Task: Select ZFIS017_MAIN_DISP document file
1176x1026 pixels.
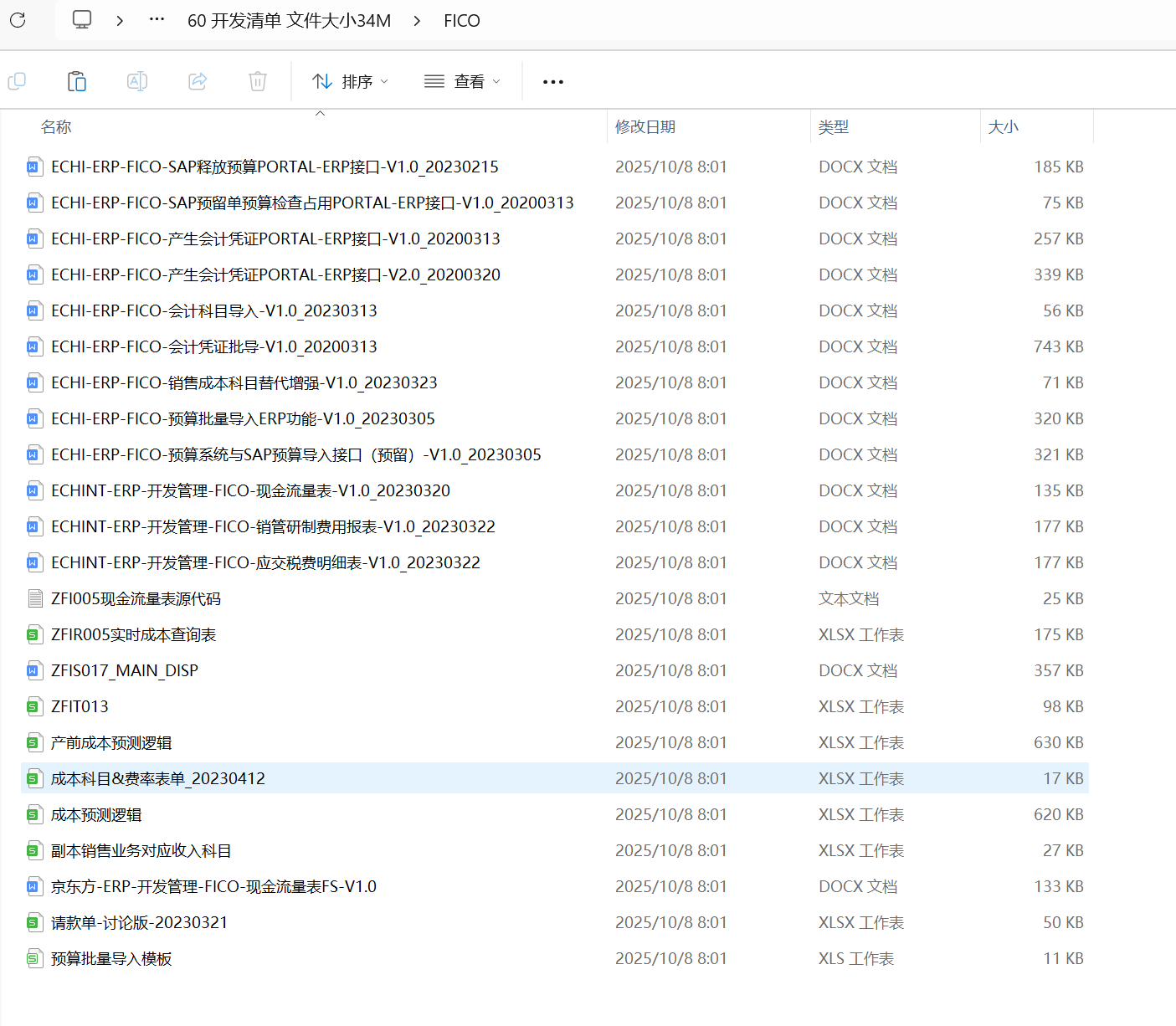Action: [125, 671]
